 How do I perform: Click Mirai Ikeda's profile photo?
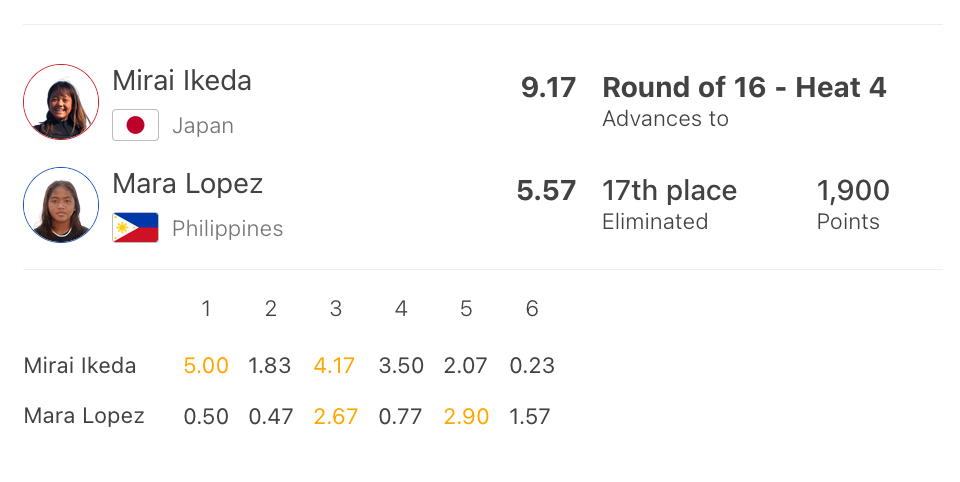click(61, 102)
